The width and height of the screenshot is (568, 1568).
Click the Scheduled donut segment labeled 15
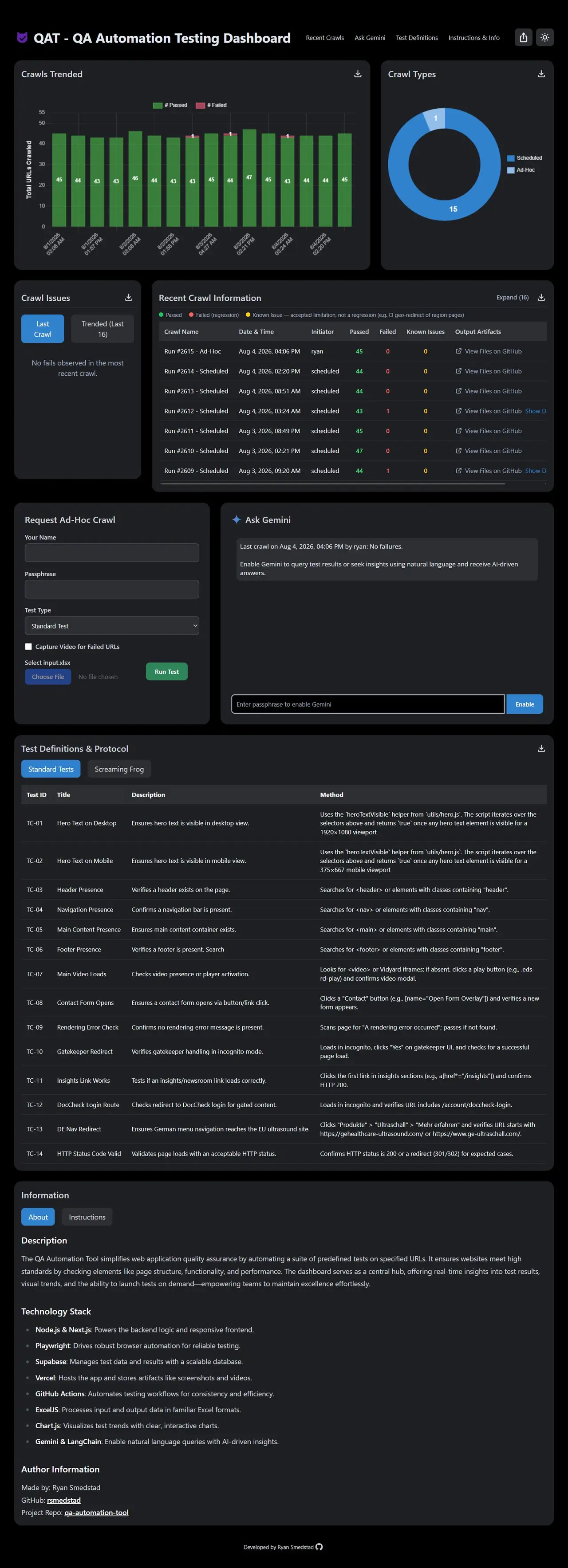click(453, 209)
